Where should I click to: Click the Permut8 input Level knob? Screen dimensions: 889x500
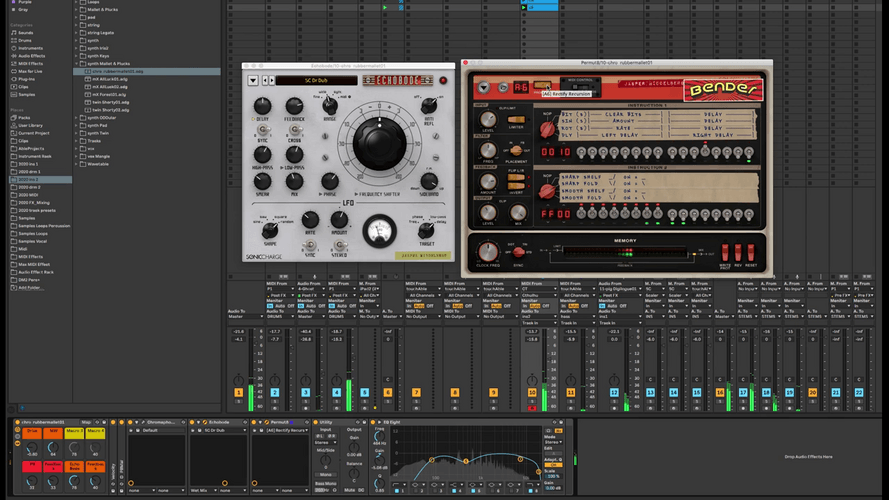pos(488,120)
